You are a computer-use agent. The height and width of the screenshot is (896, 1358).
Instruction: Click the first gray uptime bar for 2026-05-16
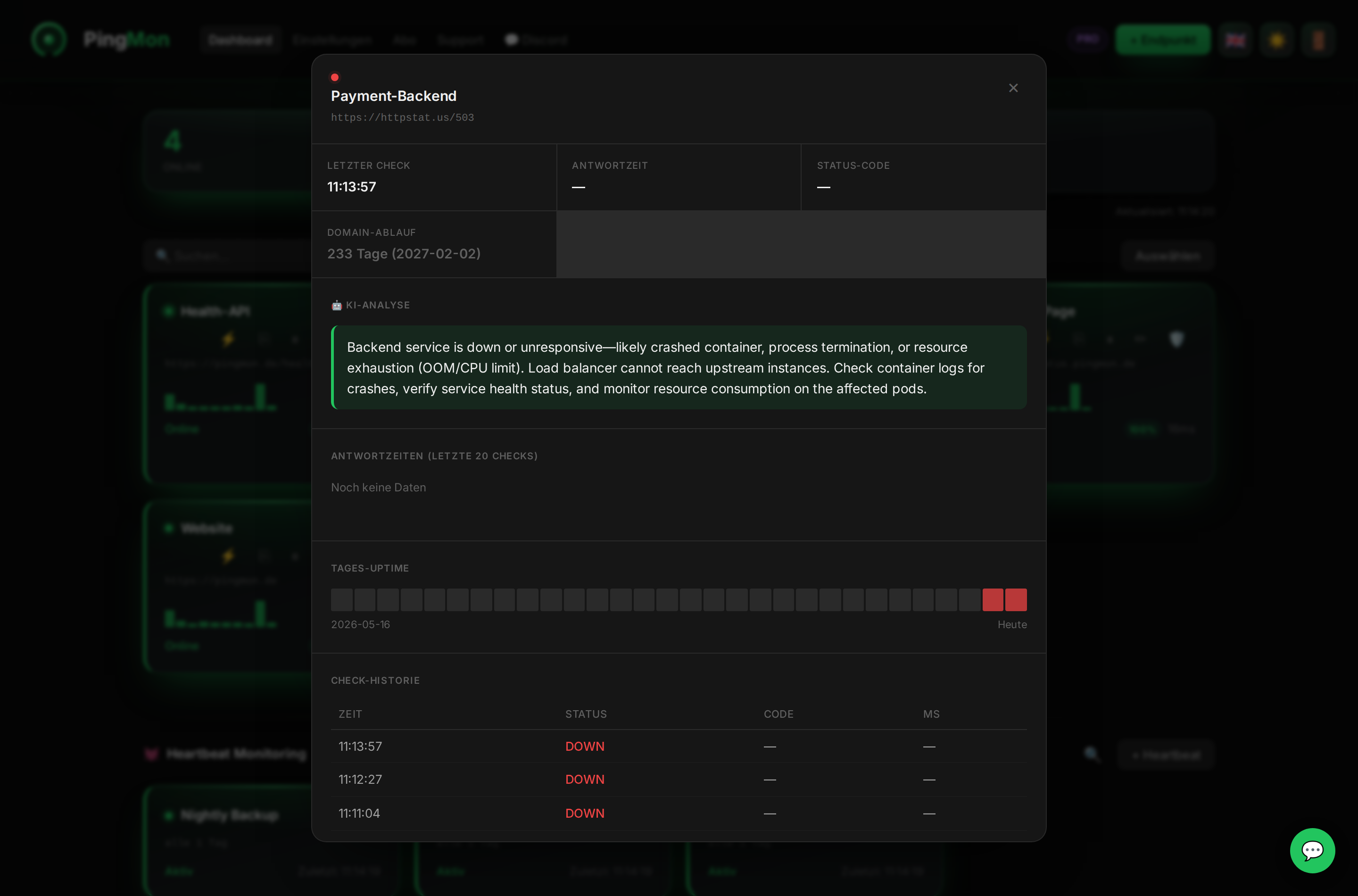point(342,600)
